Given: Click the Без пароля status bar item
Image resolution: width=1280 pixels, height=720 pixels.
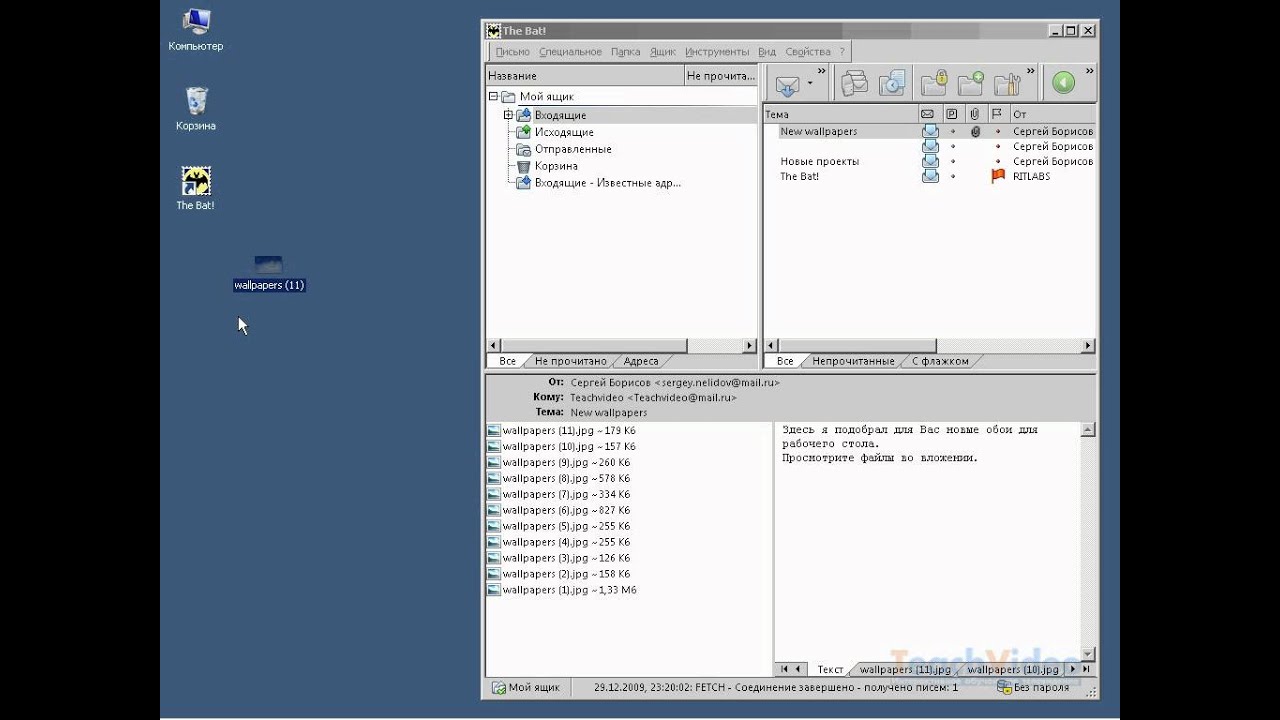Looking at the screenshot, I should click(x=1034, y=687).
